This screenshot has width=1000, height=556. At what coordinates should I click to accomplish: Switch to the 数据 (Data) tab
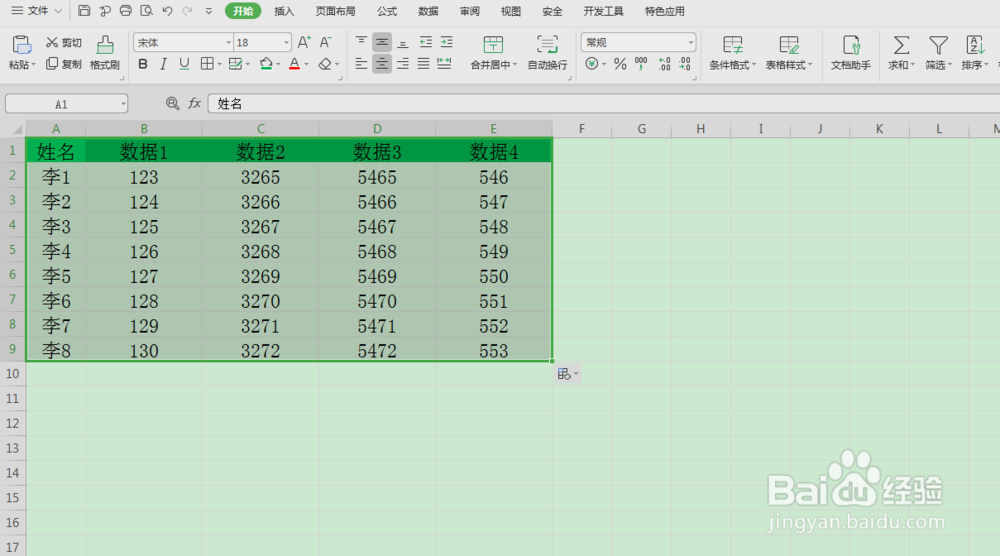click(x=428, y=11)
